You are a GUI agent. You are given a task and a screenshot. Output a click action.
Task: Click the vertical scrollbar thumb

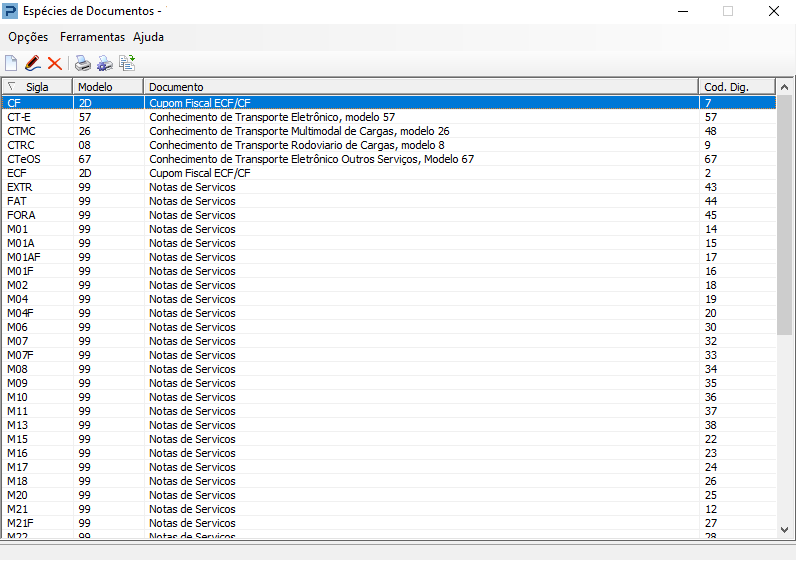coord(784,215)
